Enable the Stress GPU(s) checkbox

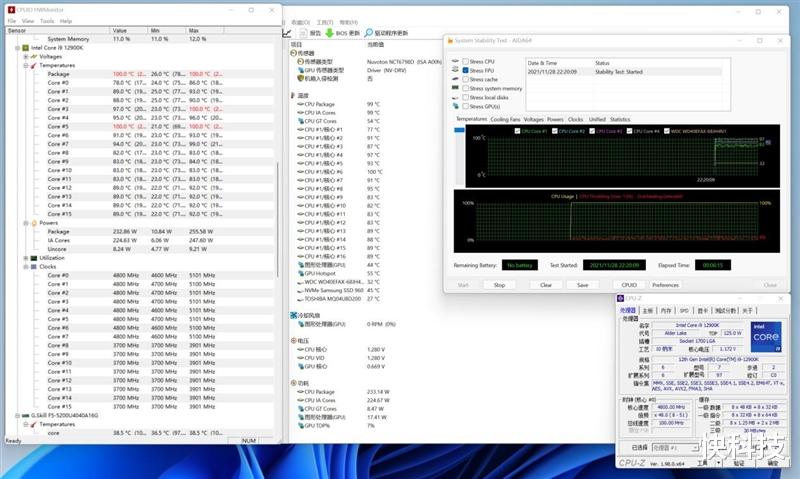point(465,106)
